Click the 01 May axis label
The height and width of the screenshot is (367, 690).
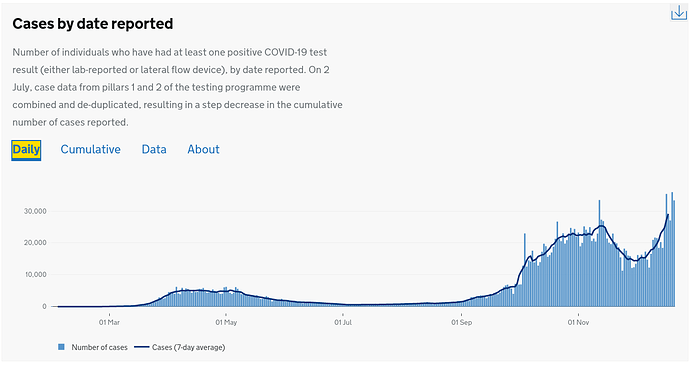click(x=226, y=323)
